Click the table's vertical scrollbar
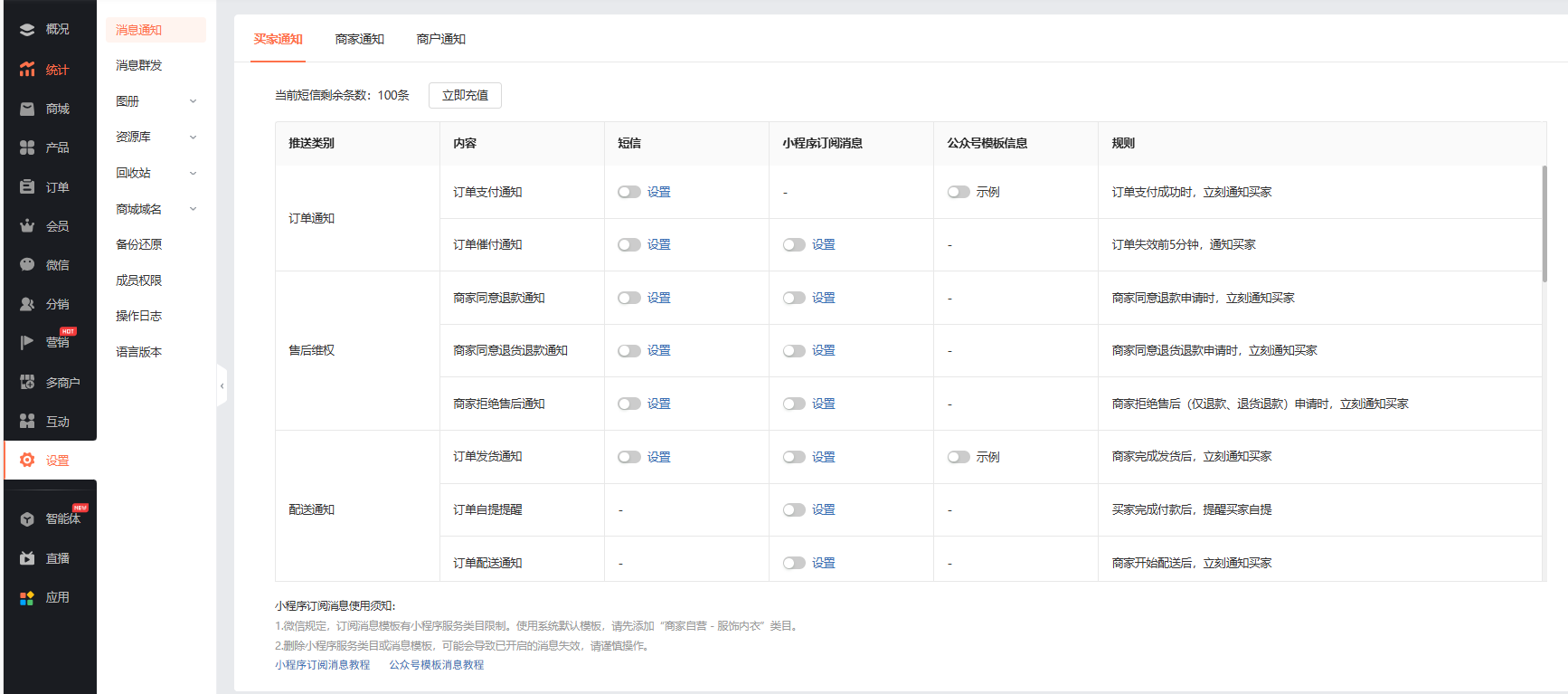Viewport: 1568px width, 694px height. (1544, 223)
